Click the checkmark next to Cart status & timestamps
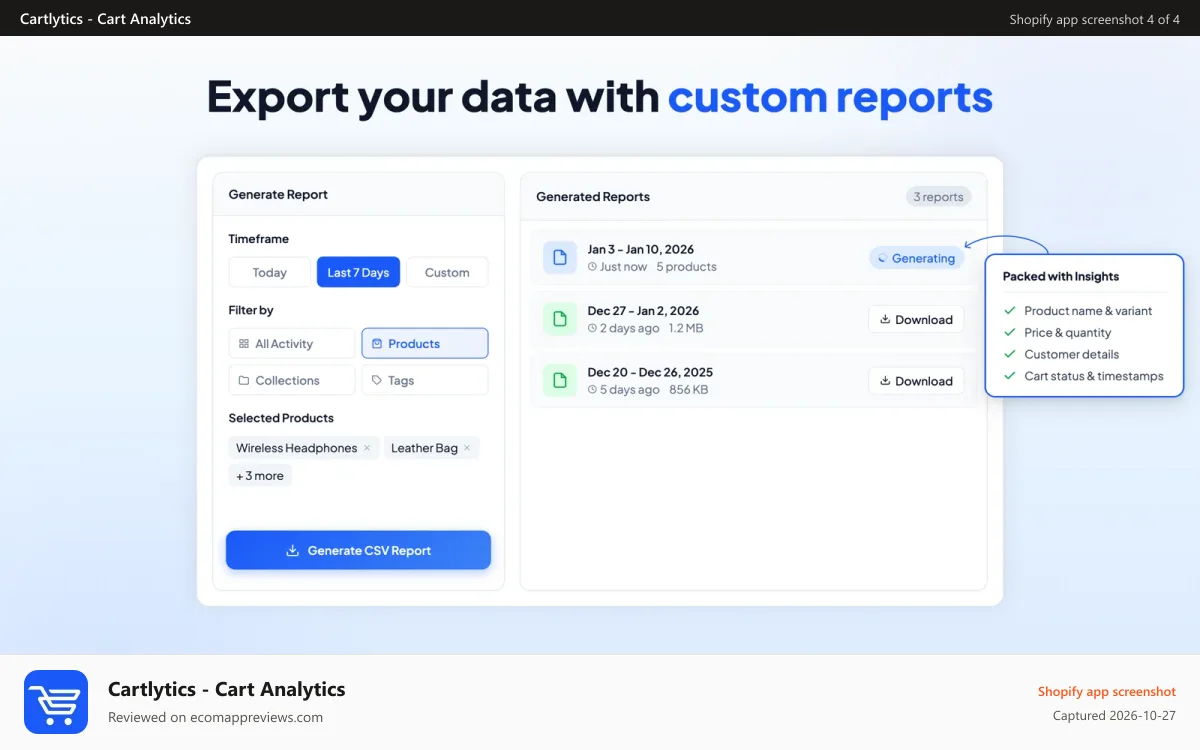 click(x=1010, y=376)
